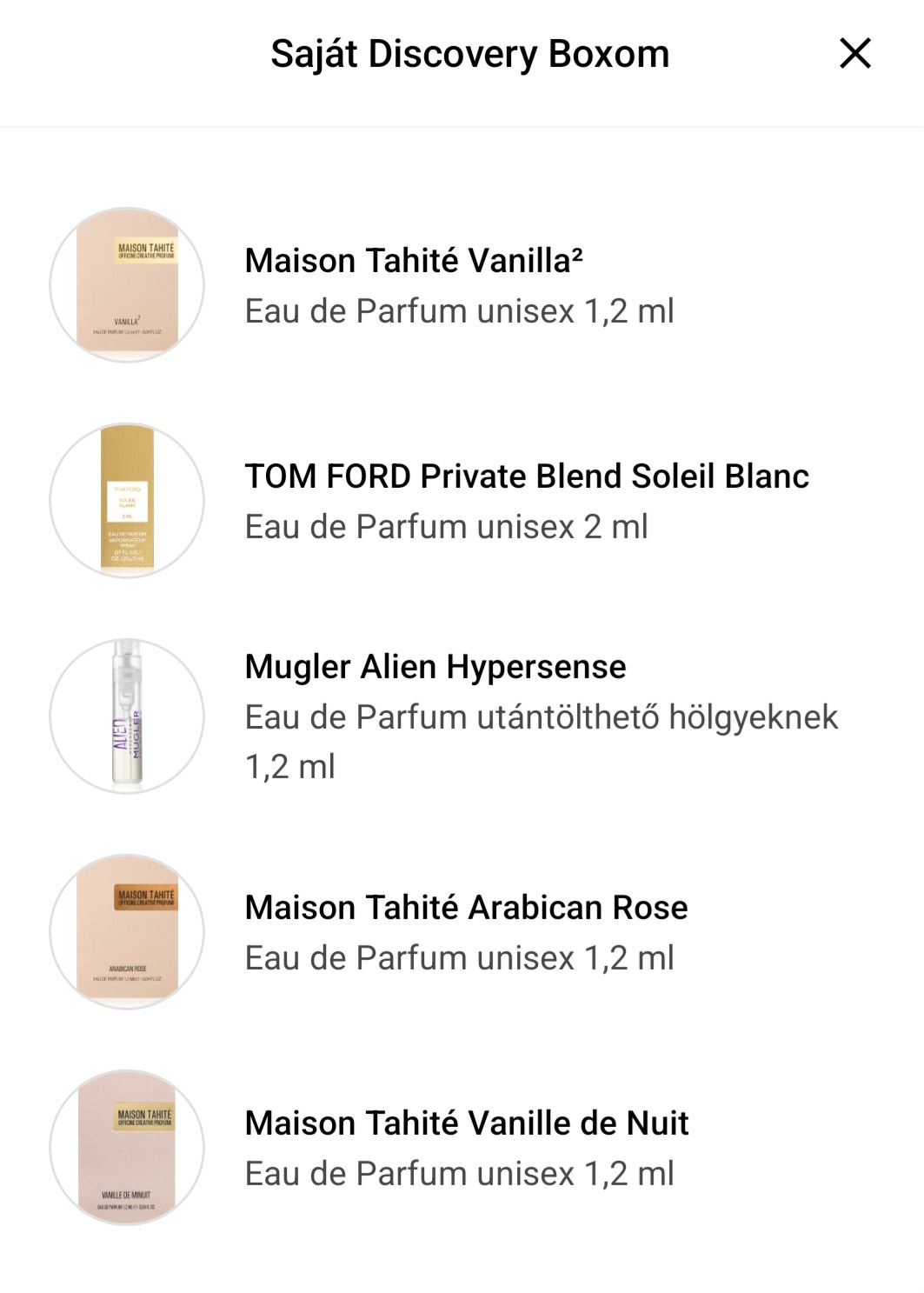Close the Saját Discovery Boxom panel
The image size is (924, 1293).
pyautogui.click(x=855, y=53)
